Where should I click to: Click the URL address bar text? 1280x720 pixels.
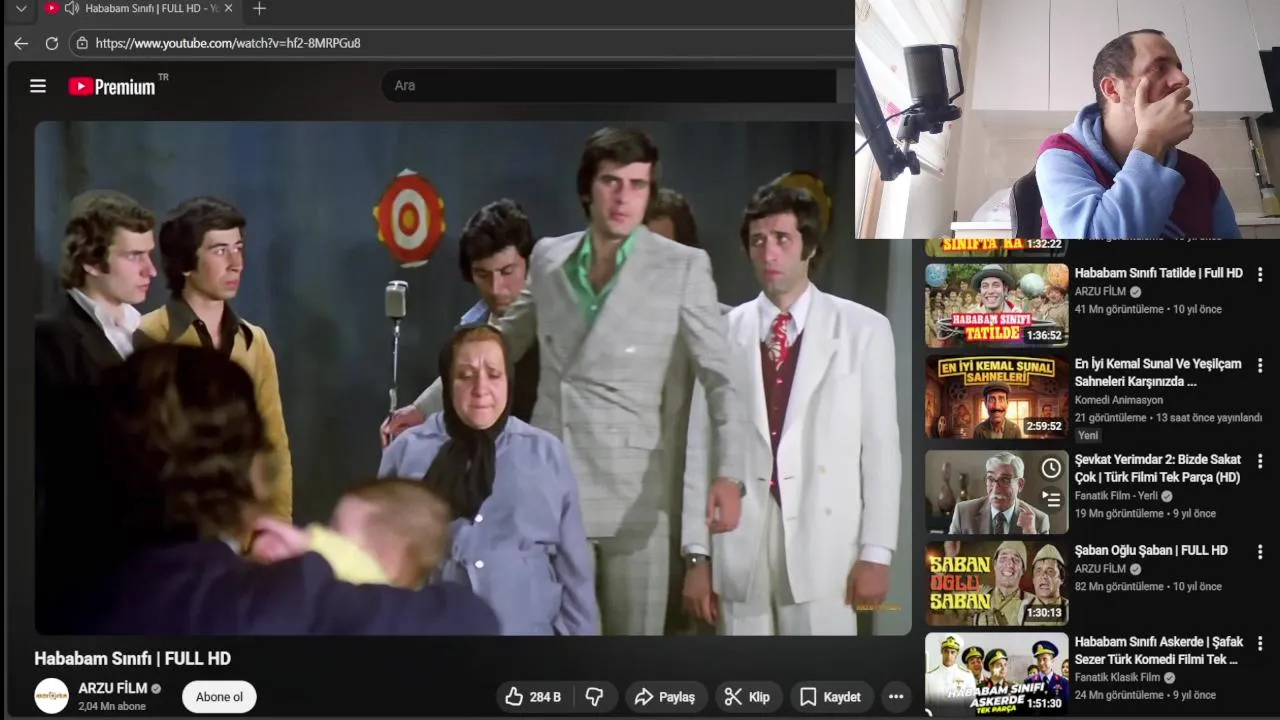(x=228, y=43)
